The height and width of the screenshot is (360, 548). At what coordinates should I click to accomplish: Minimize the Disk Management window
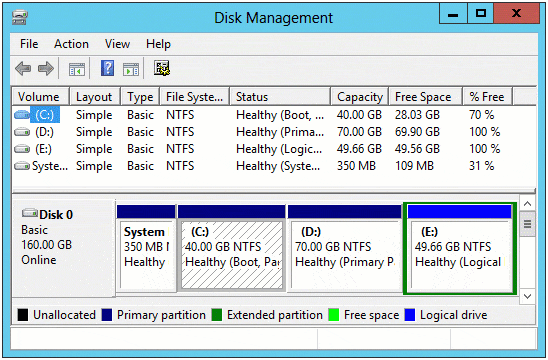pyautogui.click(x=453, y=14)
